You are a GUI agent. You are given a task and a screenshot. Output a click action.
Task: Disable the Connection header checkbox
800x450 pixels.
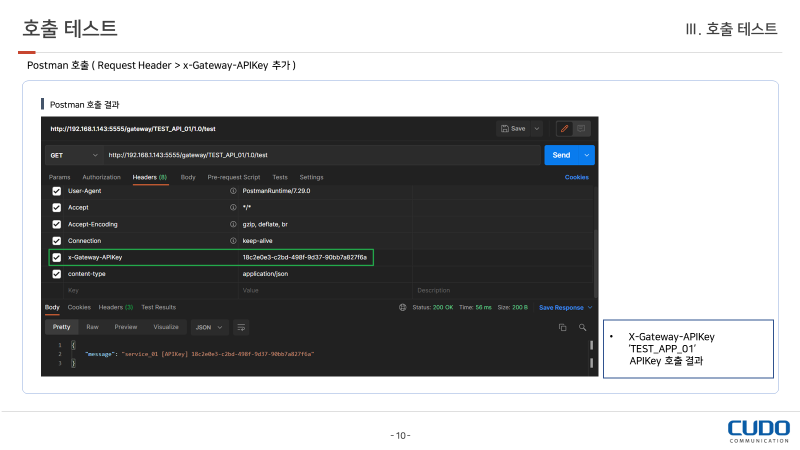[x=56, y=241]
